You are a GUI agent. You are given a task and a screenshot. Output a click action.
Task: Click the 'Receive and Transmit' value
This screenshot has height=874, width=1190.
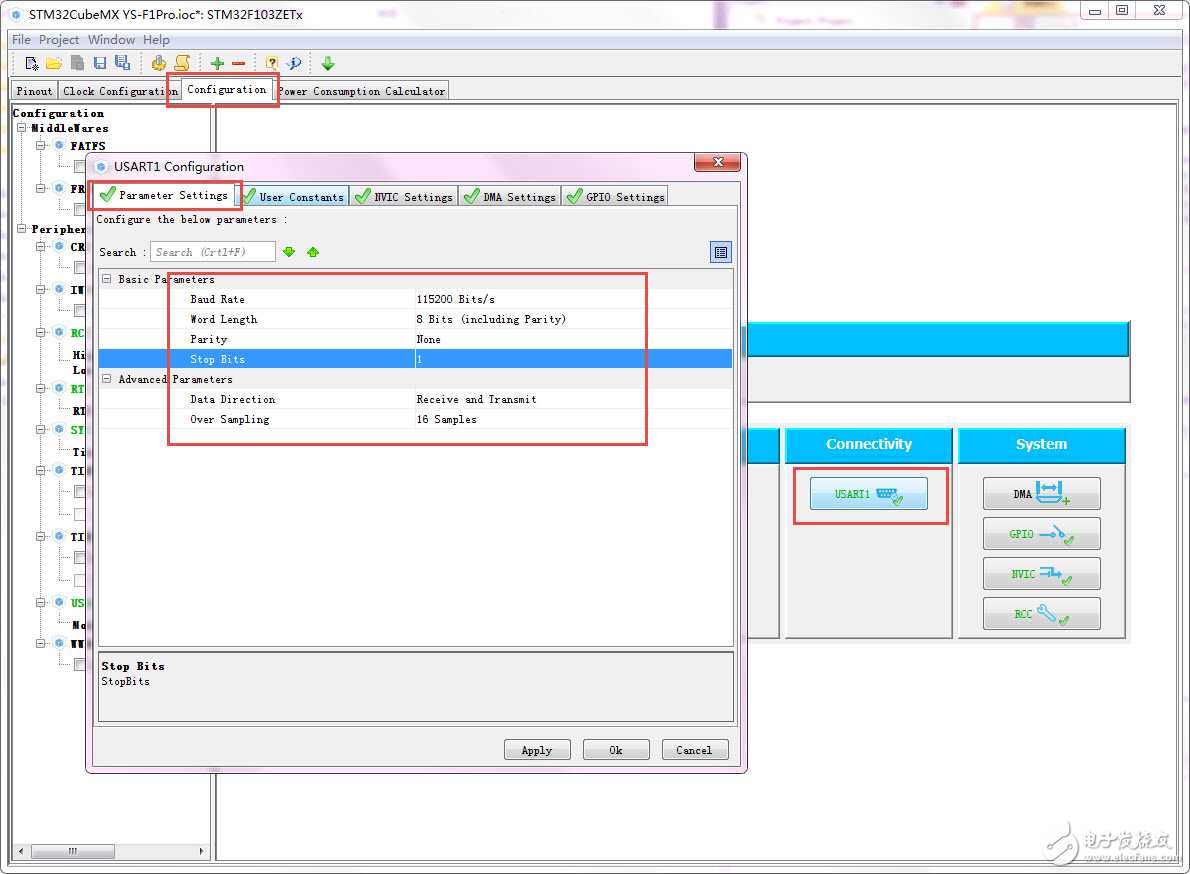tap(476, 399)
